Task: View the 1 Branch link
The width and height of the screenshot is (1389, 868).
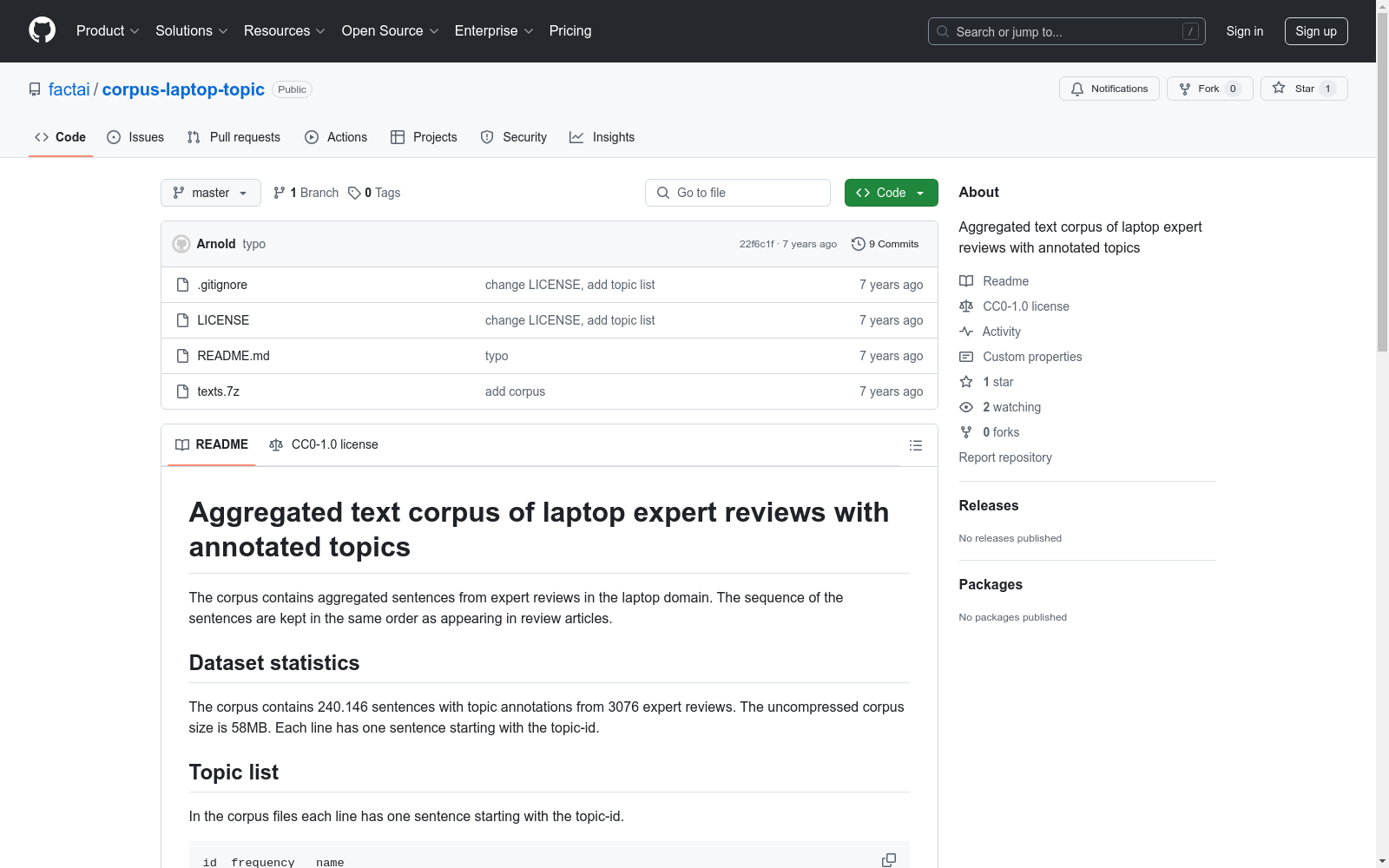Action: click(306, 193)
